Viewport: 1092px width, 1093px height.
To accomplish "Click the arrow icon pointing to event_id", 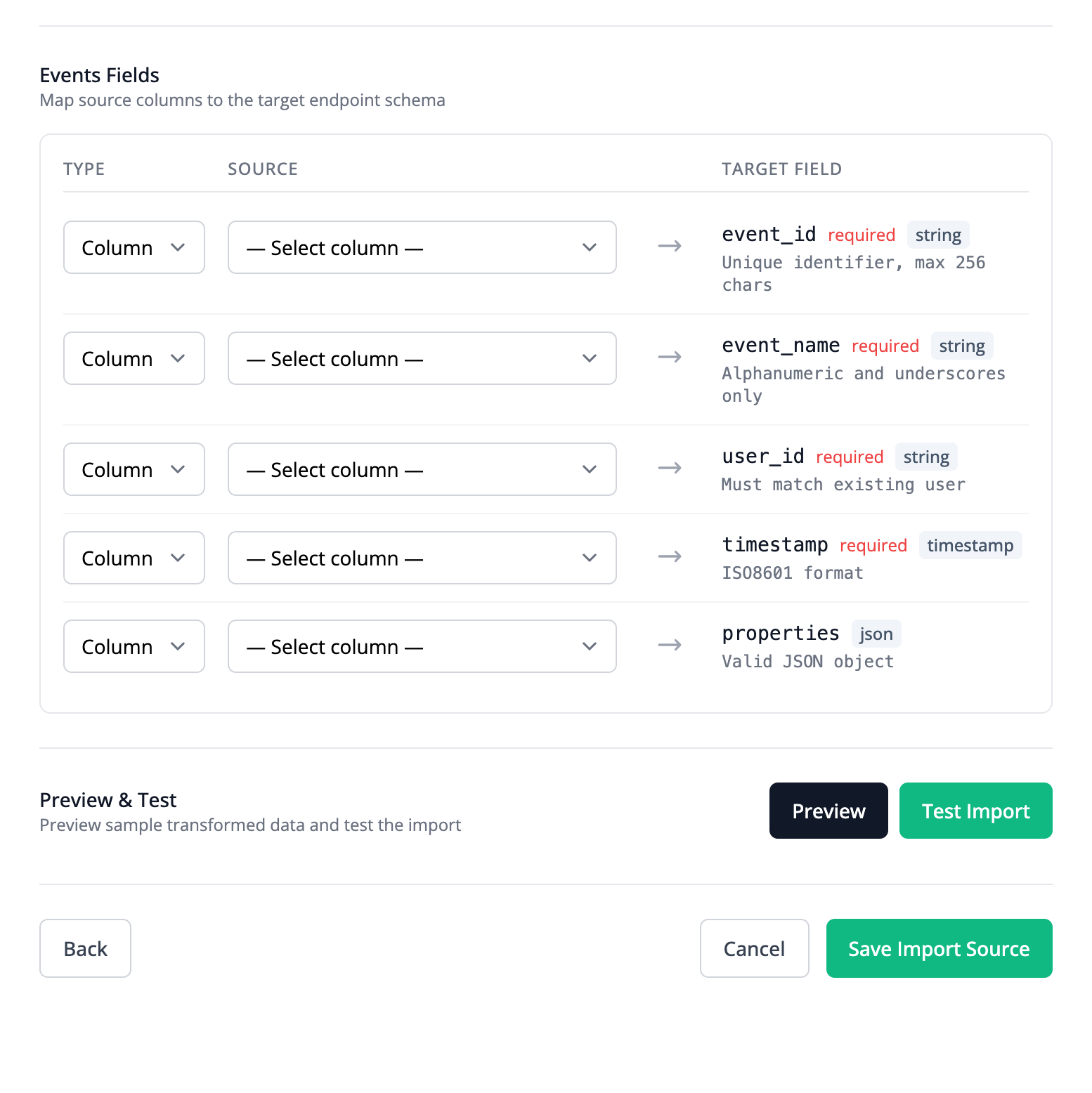I will tap(669, 246).
